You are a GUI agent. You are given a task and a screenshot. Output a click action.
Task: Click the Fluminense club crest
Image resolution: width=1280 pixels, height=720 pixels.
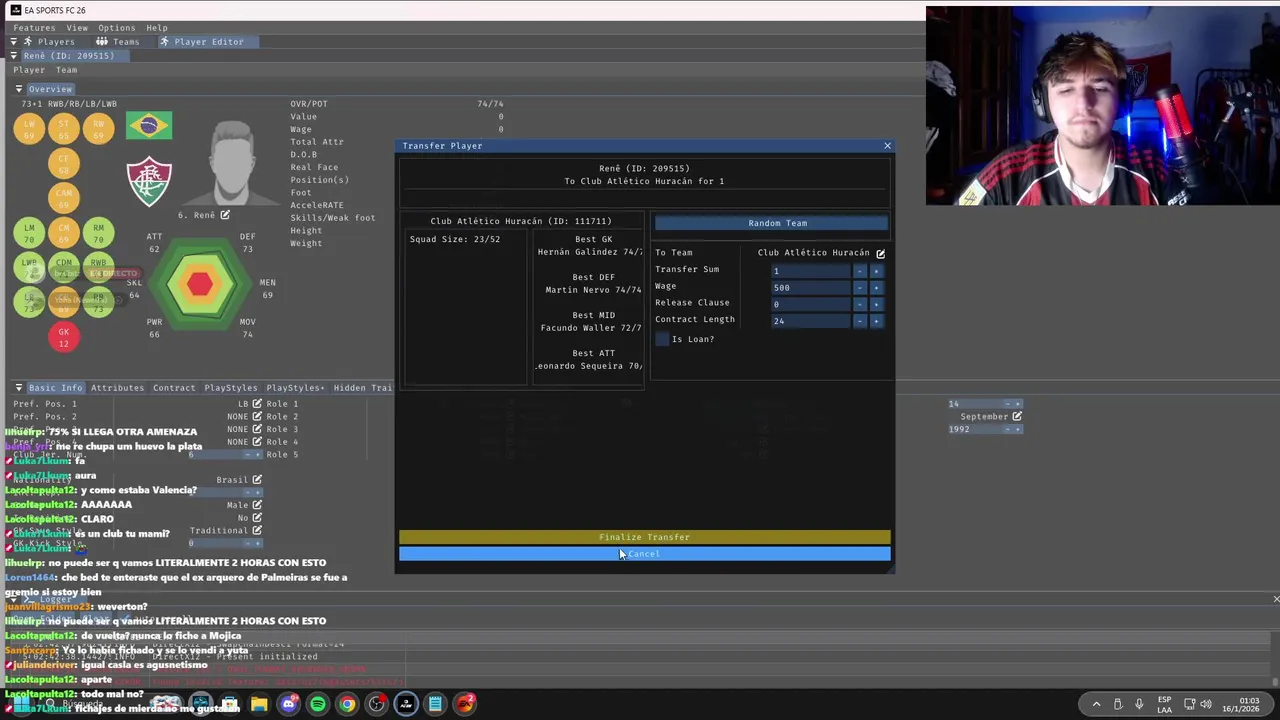pos(149,183)
